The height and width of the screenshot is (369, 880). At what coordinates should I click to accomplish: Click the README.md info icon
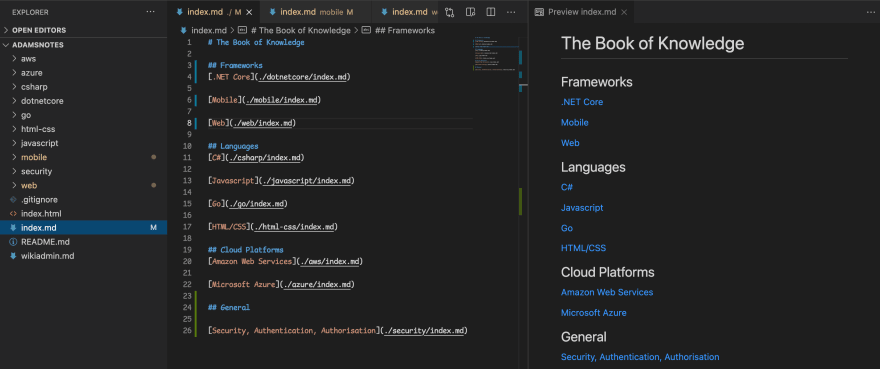[13, 242]
